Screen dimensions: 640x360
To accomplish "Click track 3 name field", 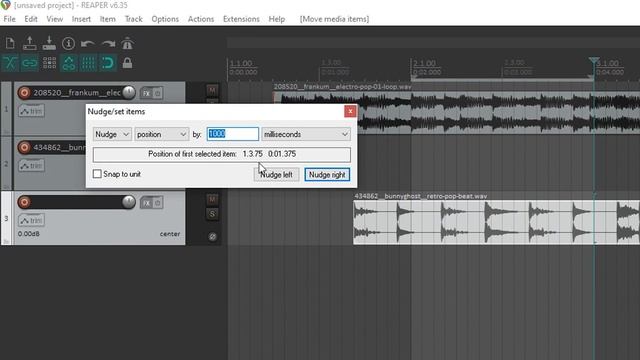I will [77, 202].
